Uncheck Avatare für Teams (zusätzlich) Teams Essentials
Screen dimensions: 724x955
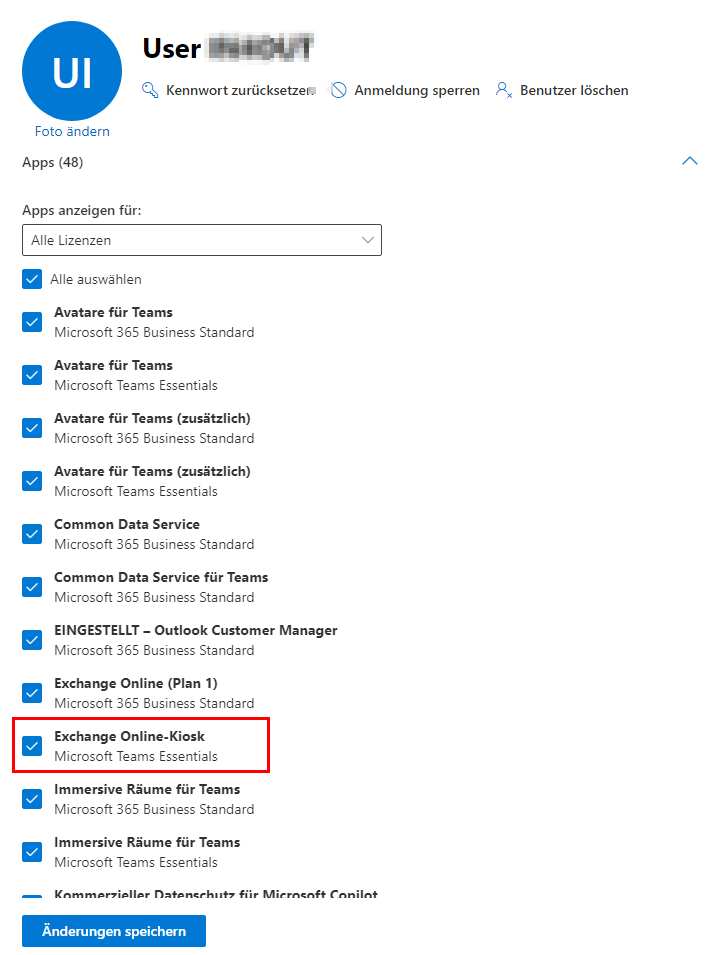32,481
